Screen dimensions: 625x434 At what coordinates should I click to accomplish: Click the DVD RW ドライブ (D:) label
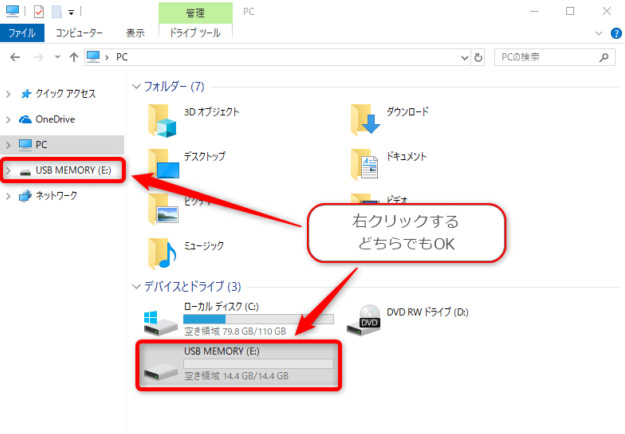(427, 312)
